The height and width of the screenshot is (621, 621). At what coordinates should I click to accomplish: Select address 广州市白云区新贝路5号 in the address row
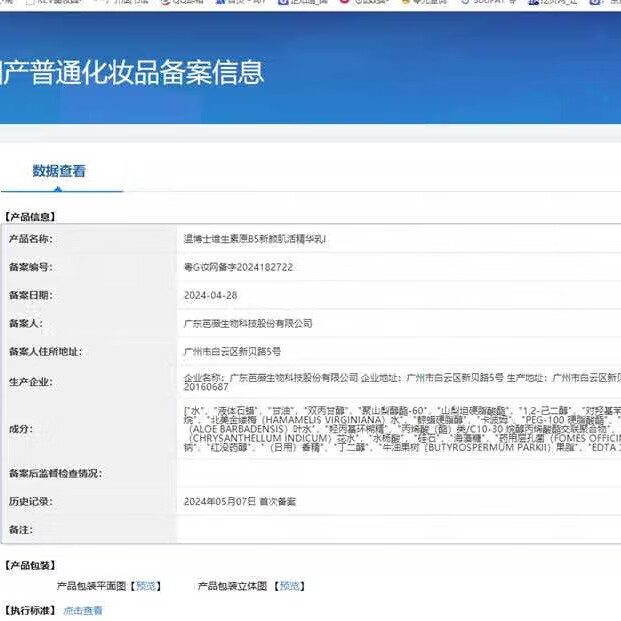(232, 351)
